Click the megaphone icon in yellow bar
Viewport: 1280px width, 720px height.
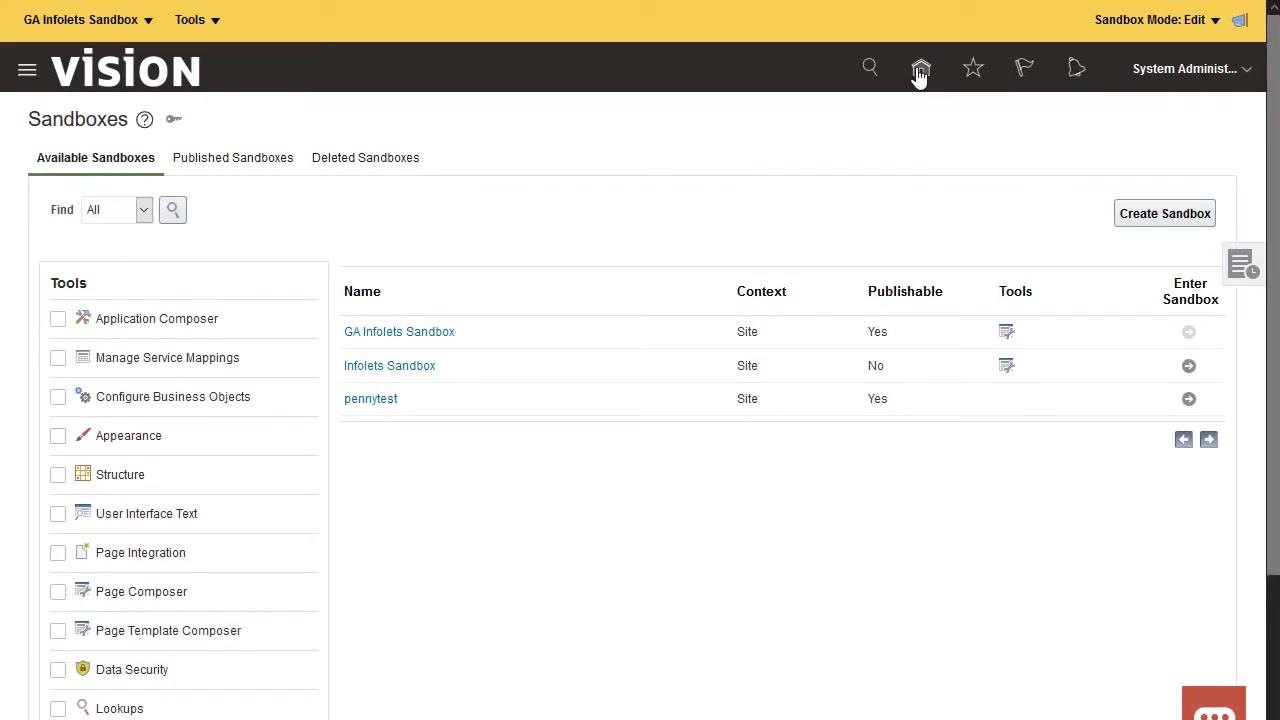pyautogui.click(x=1240, y=20)
